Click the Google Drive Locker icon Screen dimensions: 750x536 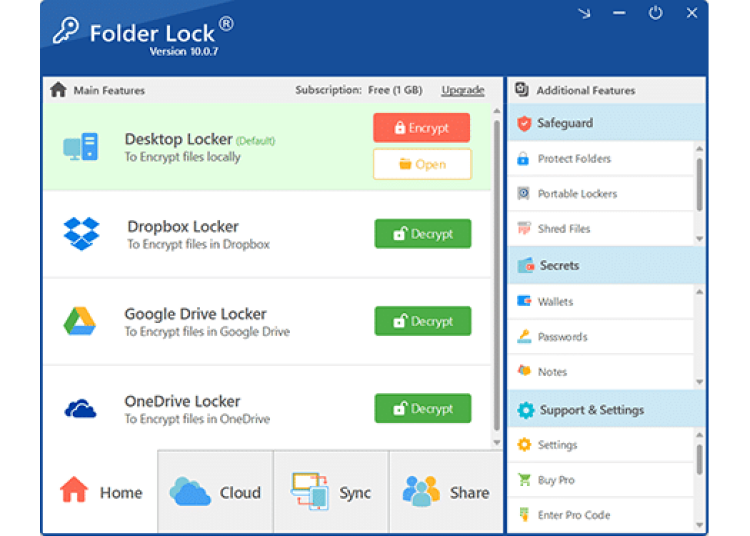pos(80,321)
